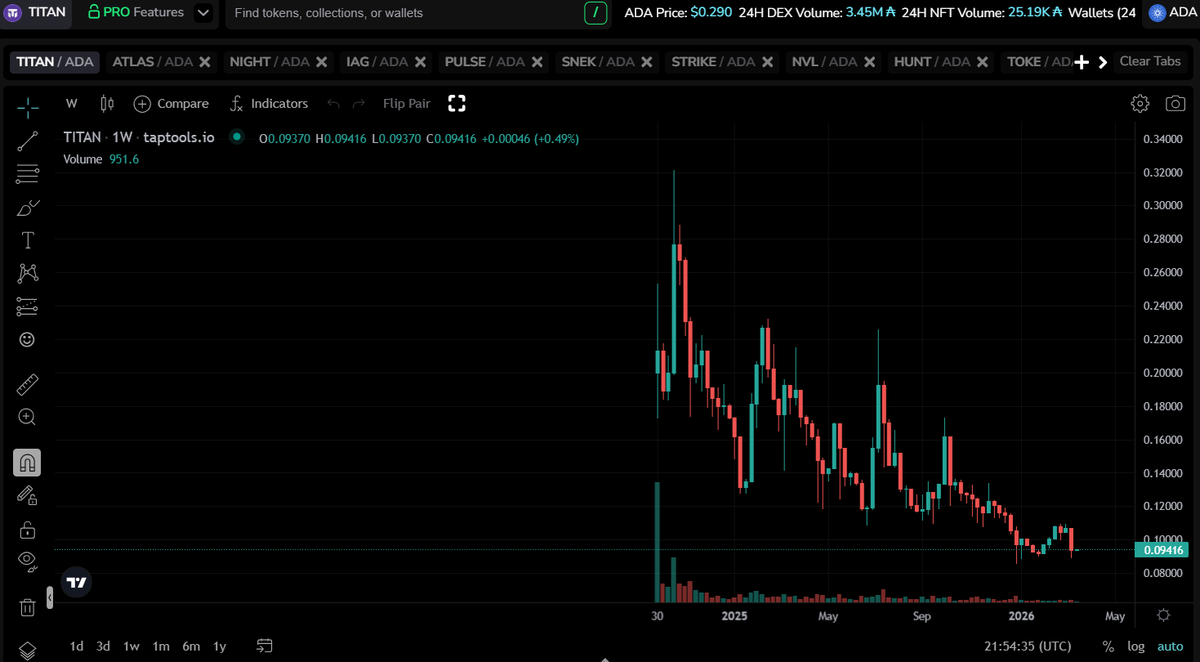1200x662 pixels.
Task: Toggle percent scale mode
Action: (1108, 646)
